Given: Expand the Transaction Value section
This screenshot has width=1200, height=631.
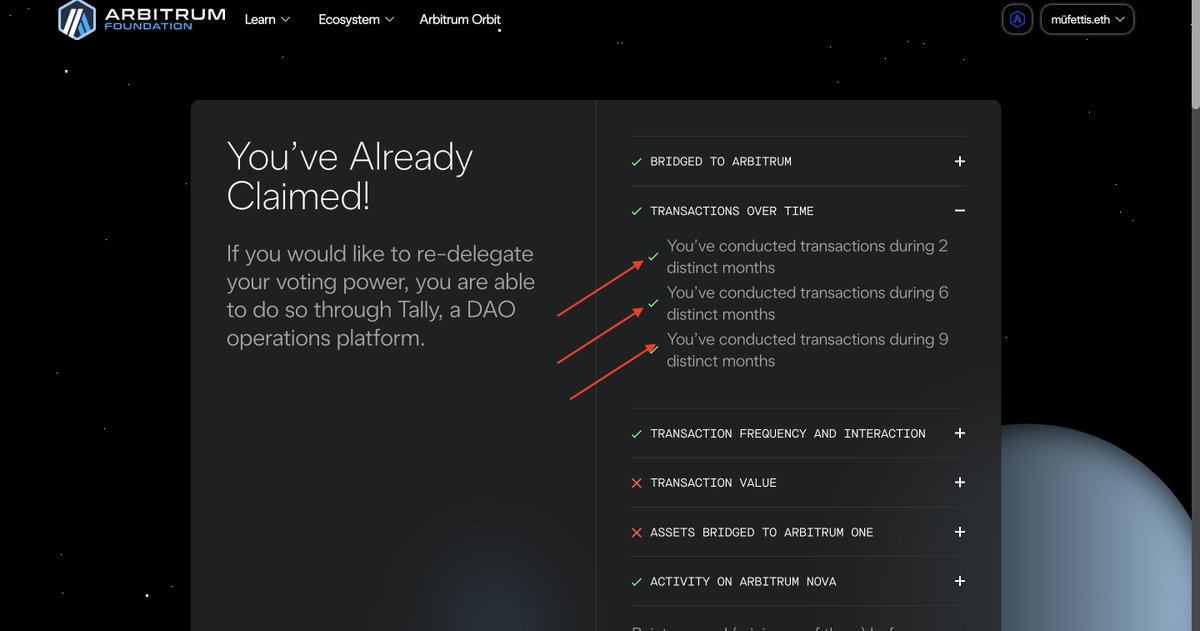Looking at the screenshot, I should 960,482.
